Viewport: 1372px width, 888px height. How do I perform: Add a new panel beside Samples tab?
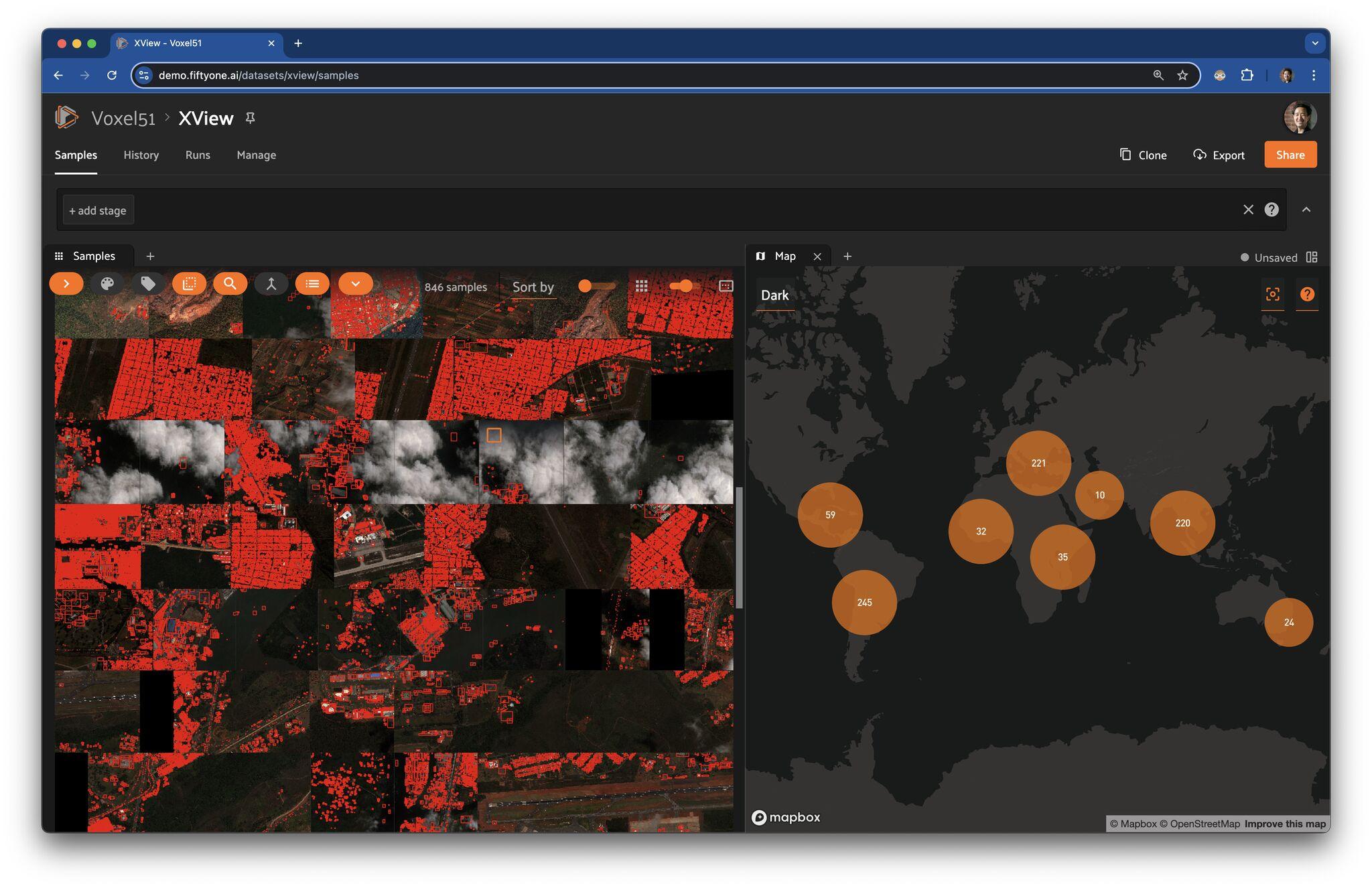point(150,256)
